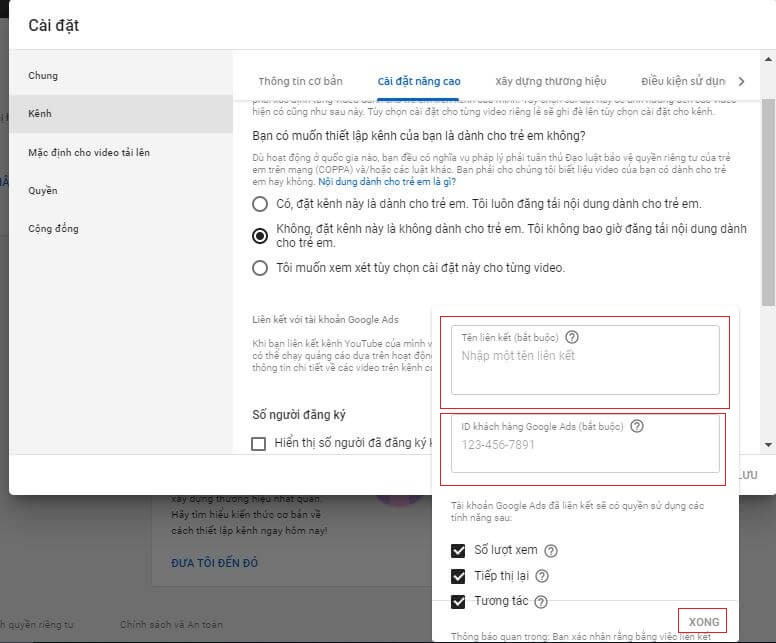Toggle the Số lượt xem checkbox
The image size is (776, 643).
point(459,550)
